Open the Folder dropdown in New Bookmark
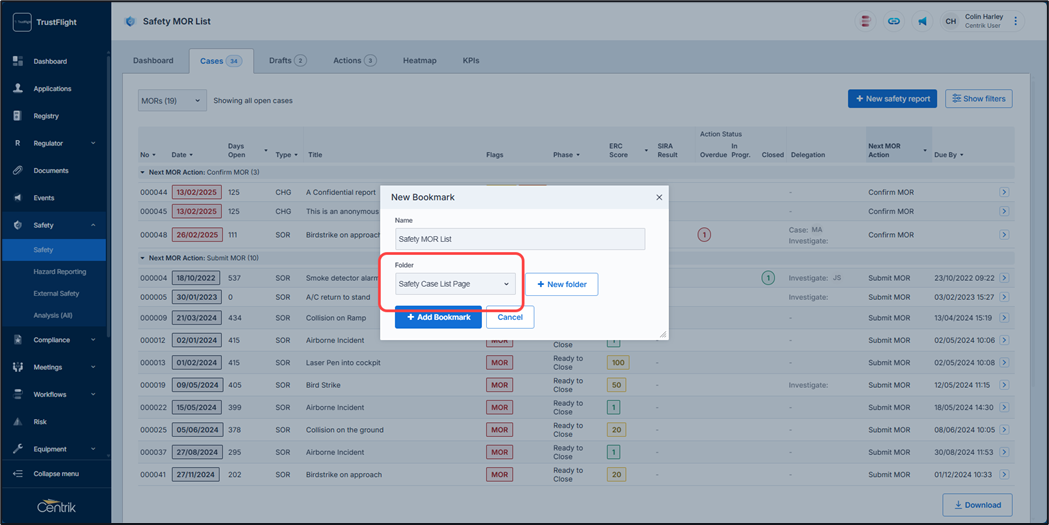Screen dimensions: 1049x525 tap(455, 284)
